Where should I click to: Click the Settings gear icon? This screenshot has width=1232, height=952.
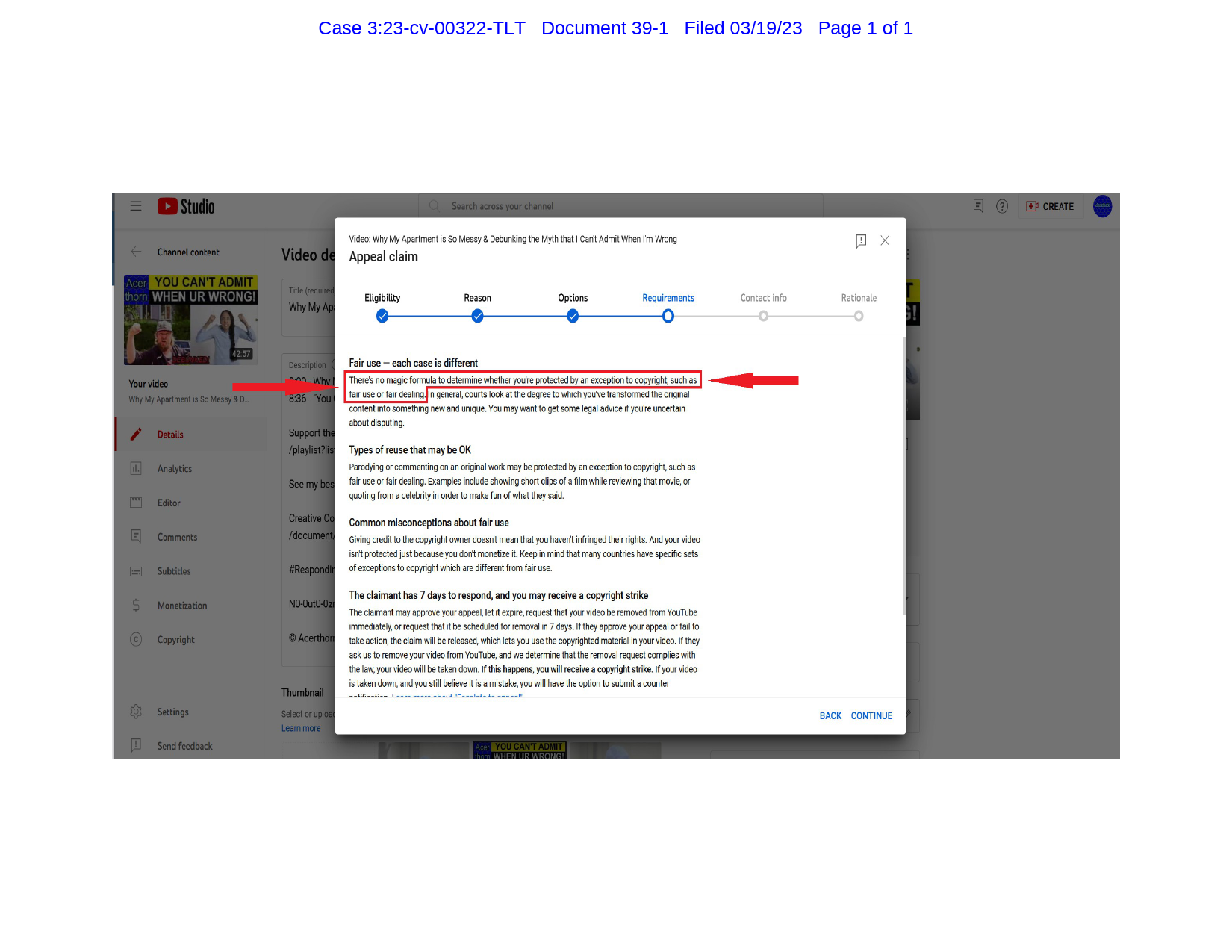[x=136, y=712]
